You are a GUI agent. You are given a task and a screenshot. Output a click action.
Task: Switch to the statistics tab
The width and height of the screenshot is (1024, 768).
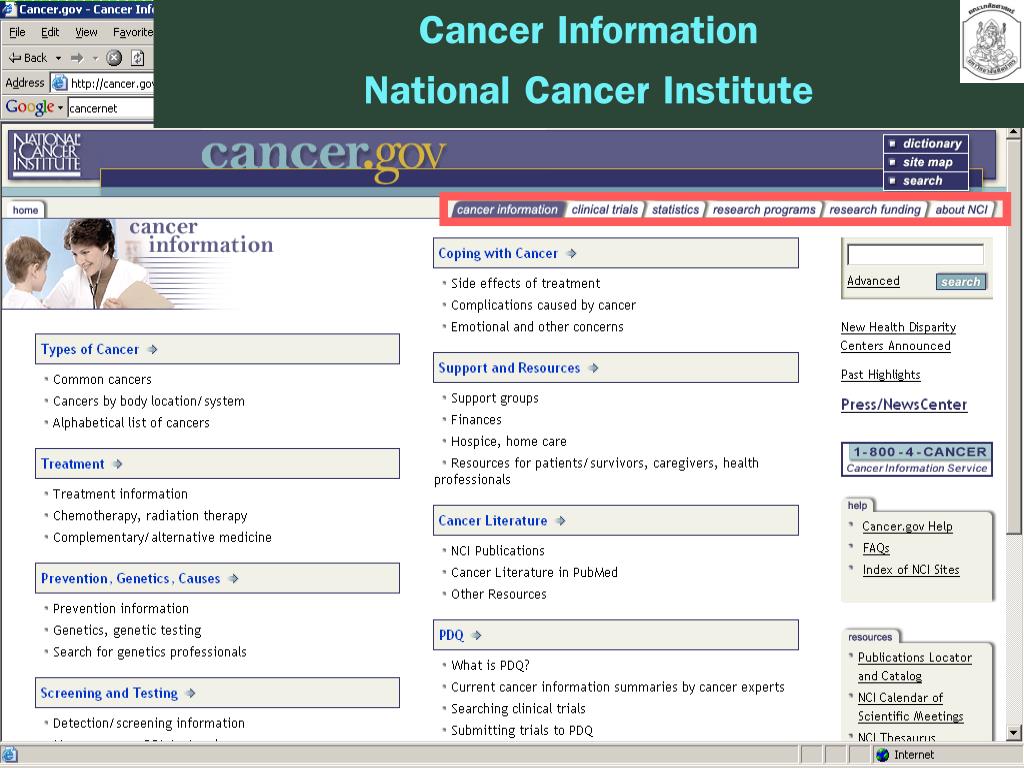[675, 210]
